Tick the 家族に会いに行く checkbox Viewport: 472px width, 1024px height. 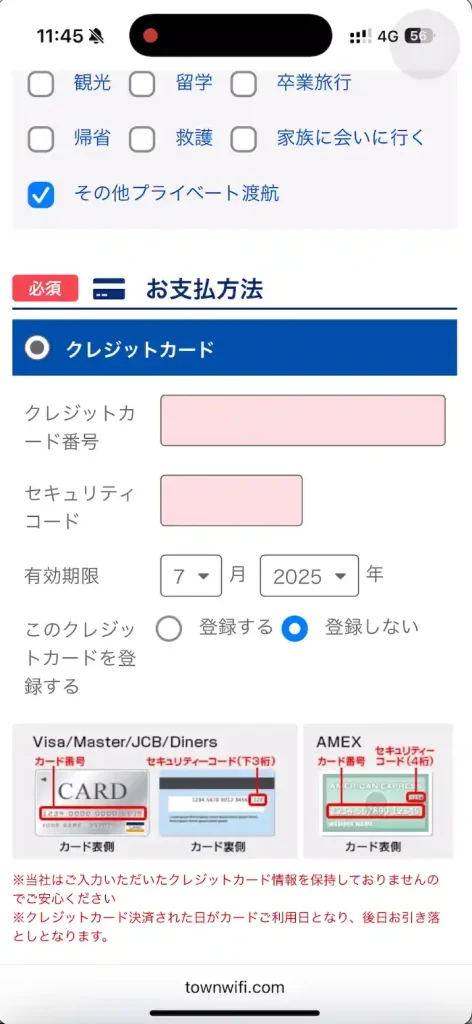[x=244, y=139]
